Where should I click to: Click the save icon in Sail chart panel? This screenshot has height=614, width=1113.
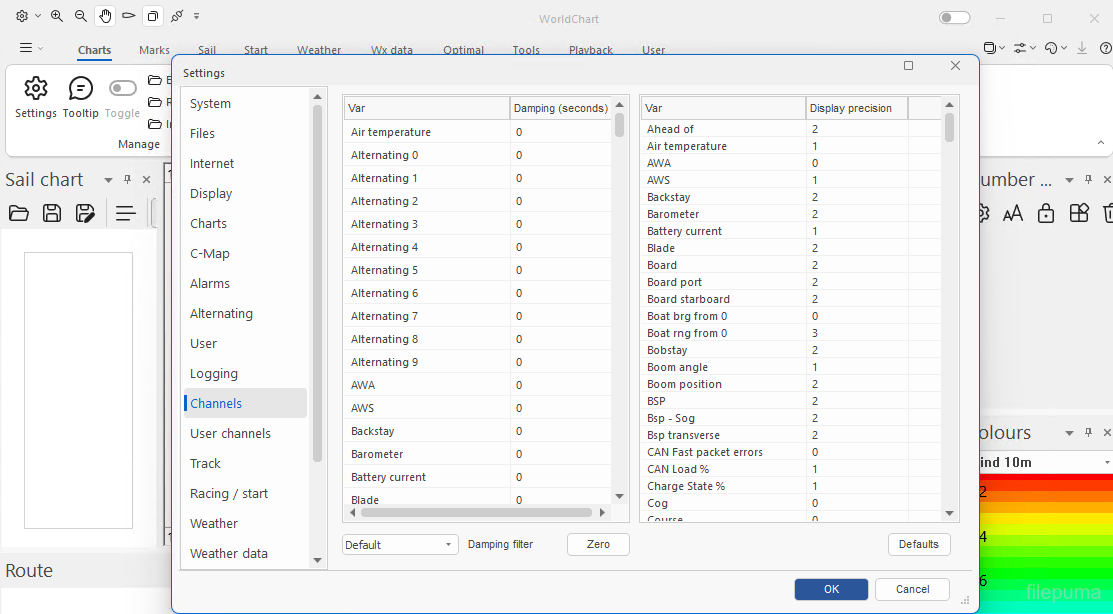click(x=52, y=213)
